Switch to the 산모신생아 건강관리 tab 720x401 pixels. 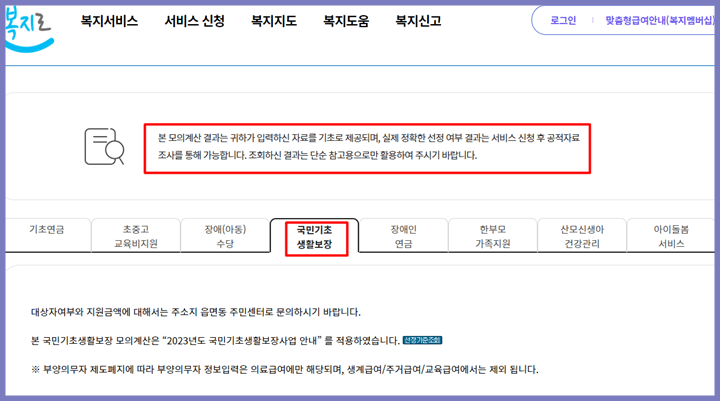pos(582,236)
